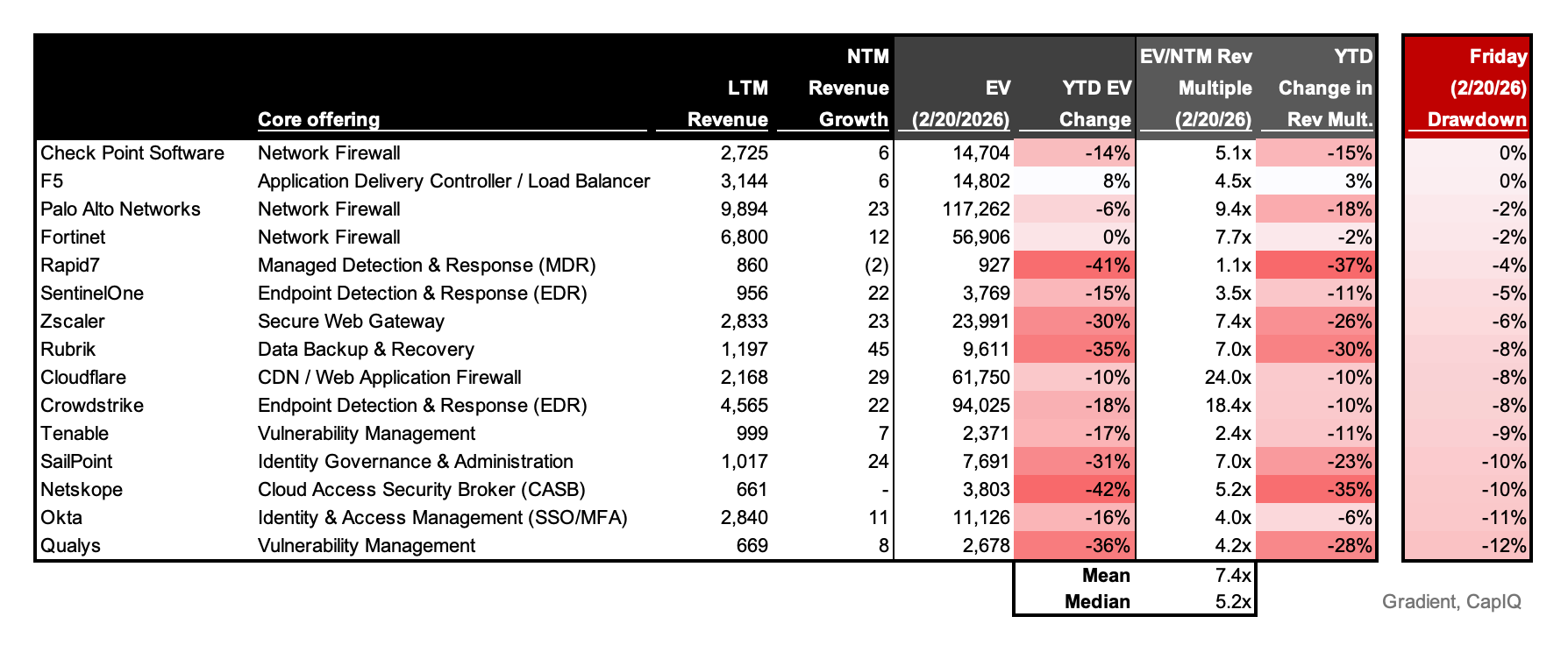Select Managed Detection & Response (MDR) cell
The width and height of the screenshot is (1568, 645).
click(426, 265)
